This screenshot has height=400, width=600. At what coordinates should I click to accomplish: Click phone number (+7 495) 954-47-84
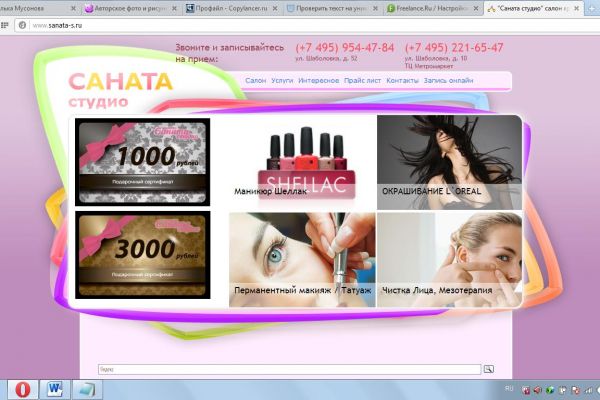[344, 48]
